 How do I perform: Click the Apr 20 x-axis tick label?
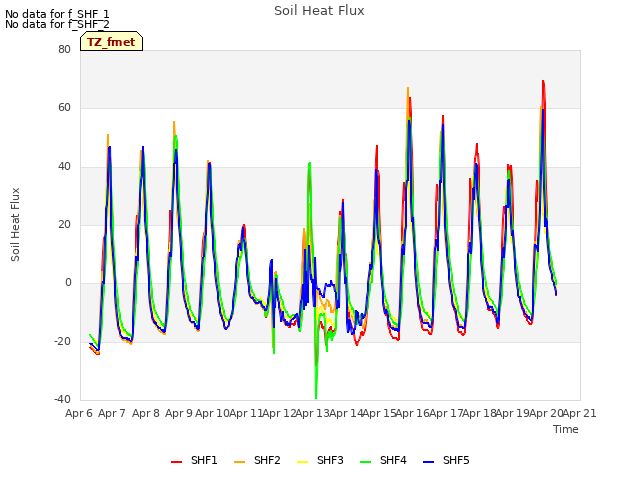coord(546,413)
